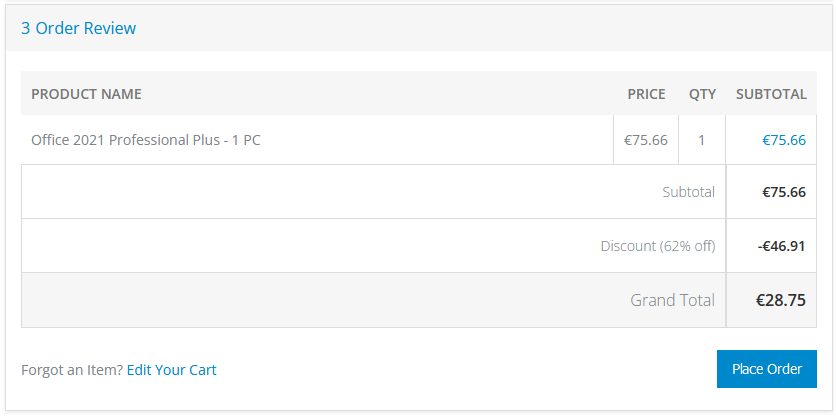Click the blue €75.66 product subtotal
The height and width of the screenshot is (416, 836).
coord(784,140)
